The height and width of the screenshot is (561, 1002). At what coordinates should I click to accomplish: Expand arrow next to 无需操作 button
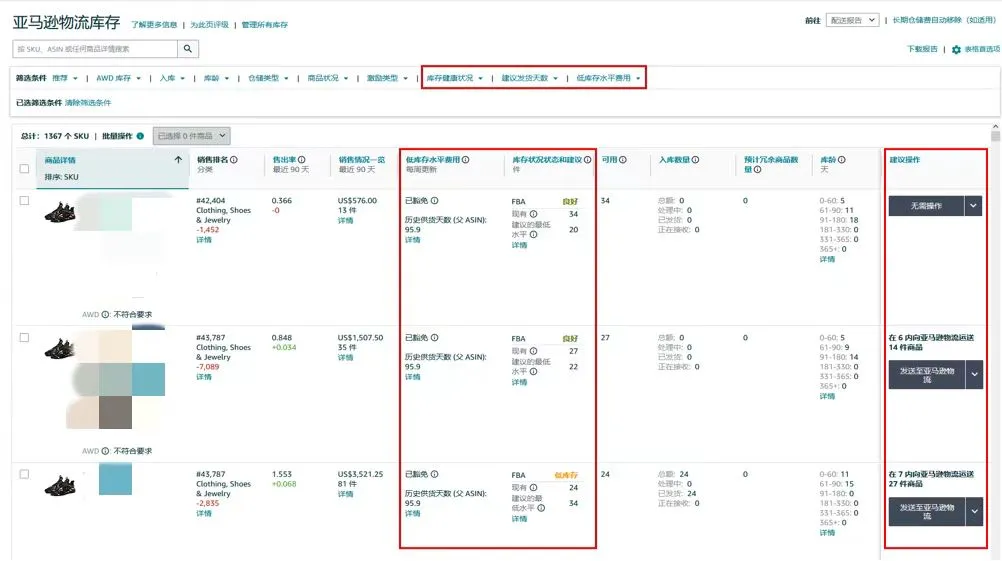pyautogui.click(x=974, y=205)
